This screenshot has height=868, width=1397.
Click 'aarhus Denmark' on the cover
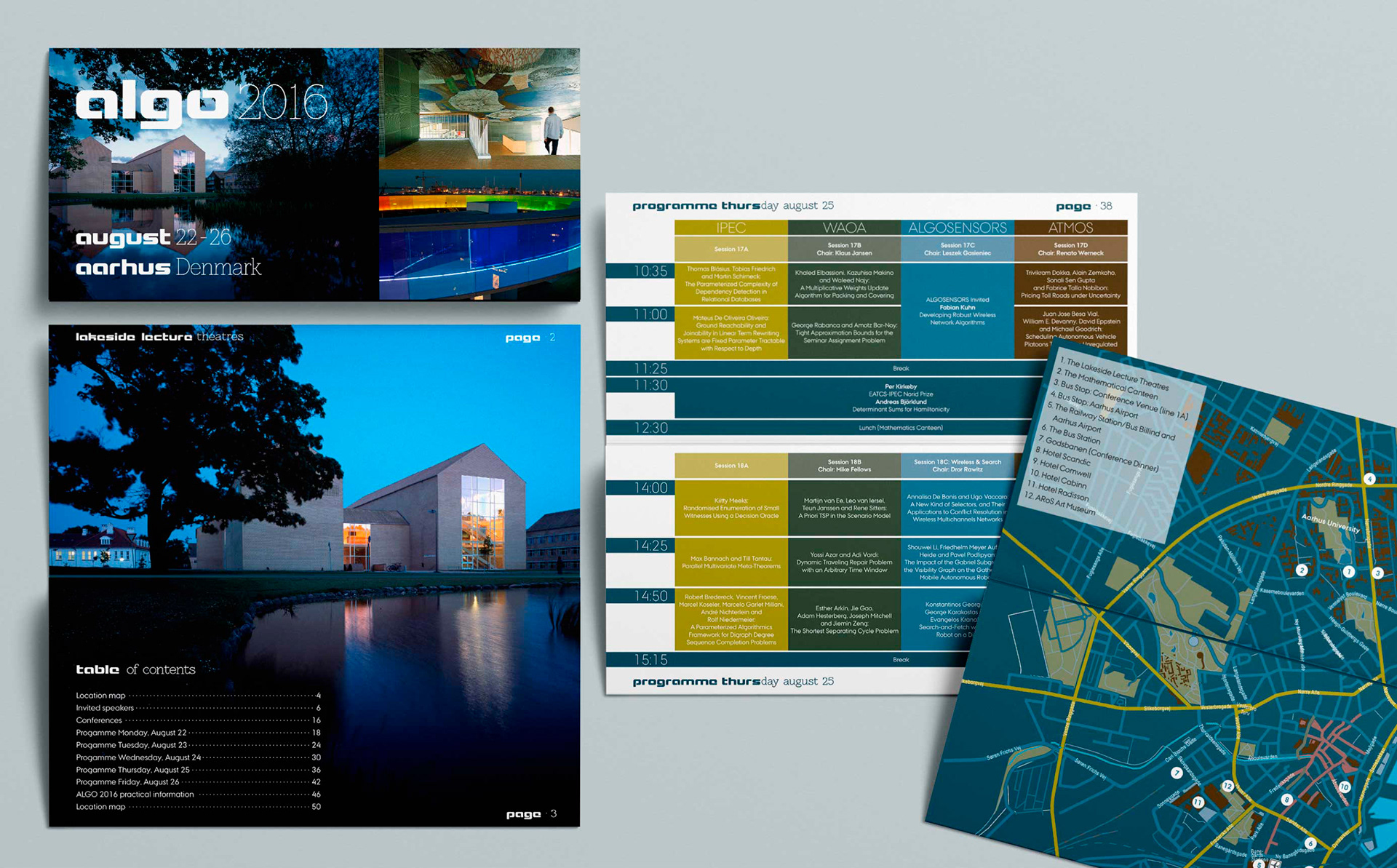point(168,267)
